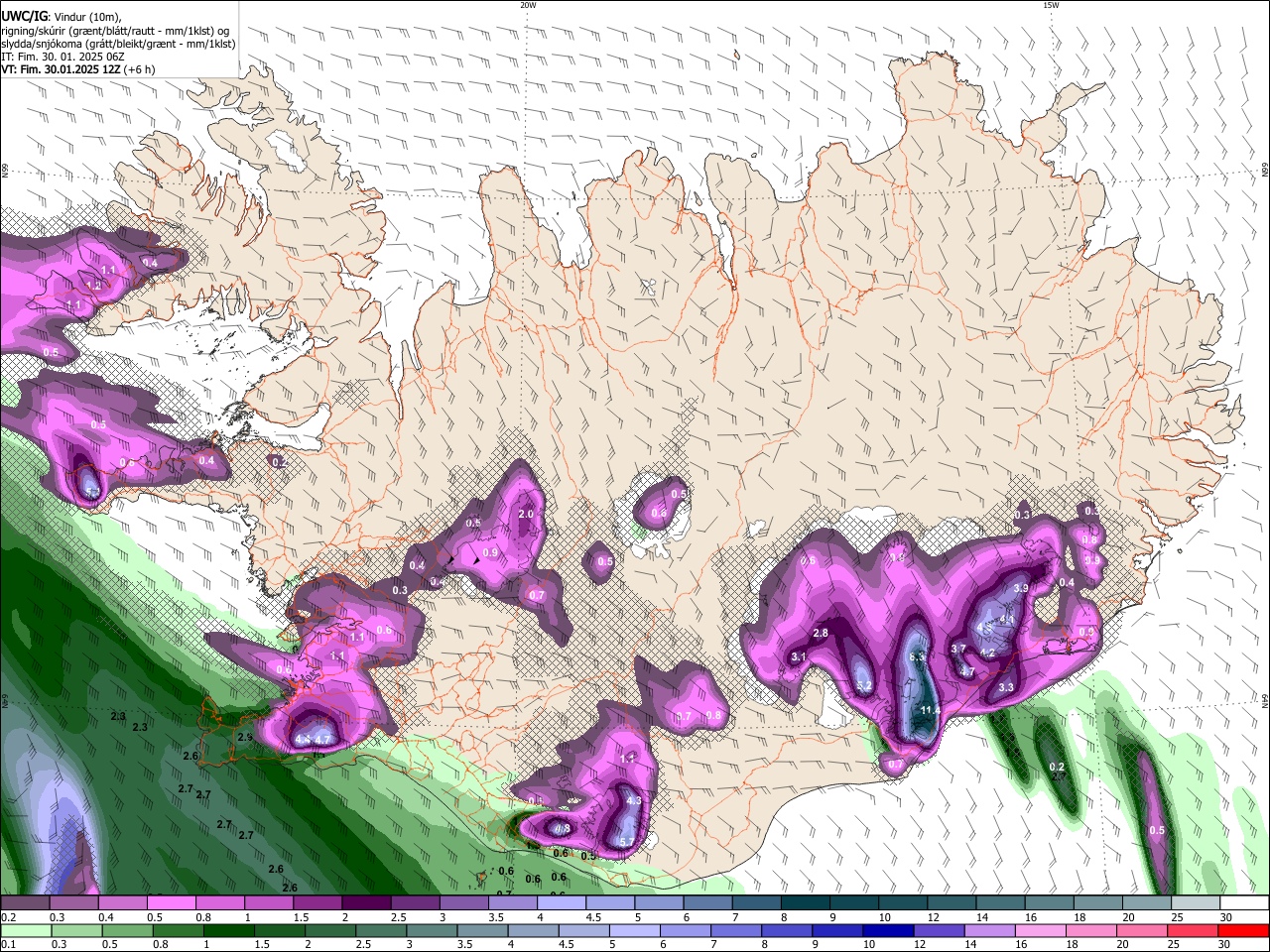Click the 3.1 snowfall value on map
The width and height of the screenshot is (1270, 952).
coord(798,656)
